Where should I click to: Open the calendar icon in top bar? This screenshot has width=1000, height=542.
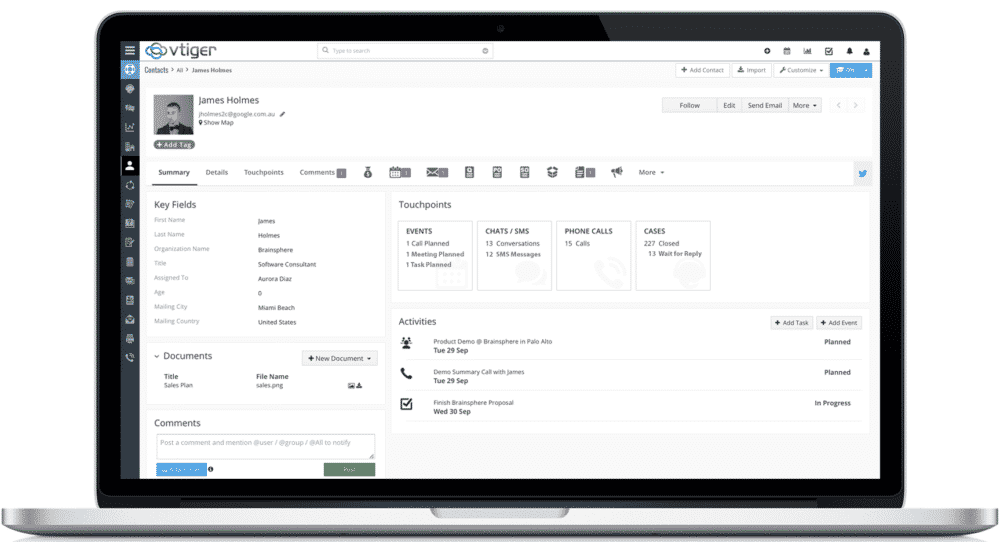(x=787, y=51)
